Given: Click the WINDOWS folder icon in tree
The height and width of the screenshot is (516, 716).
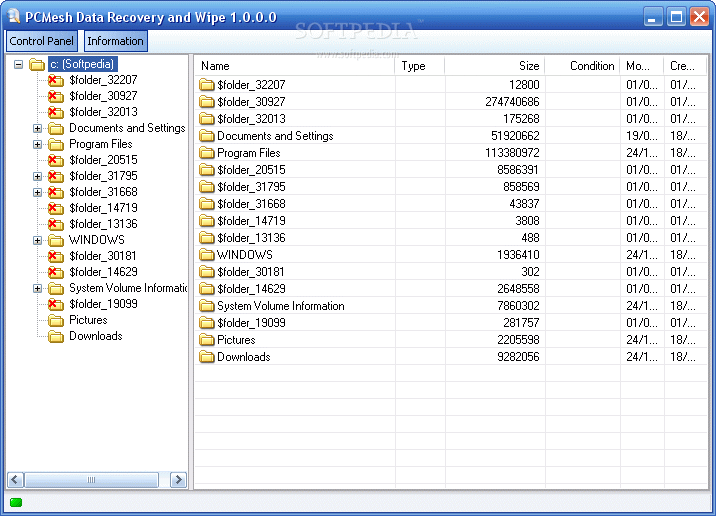Looking at the screenshot, I should [56, 240].
